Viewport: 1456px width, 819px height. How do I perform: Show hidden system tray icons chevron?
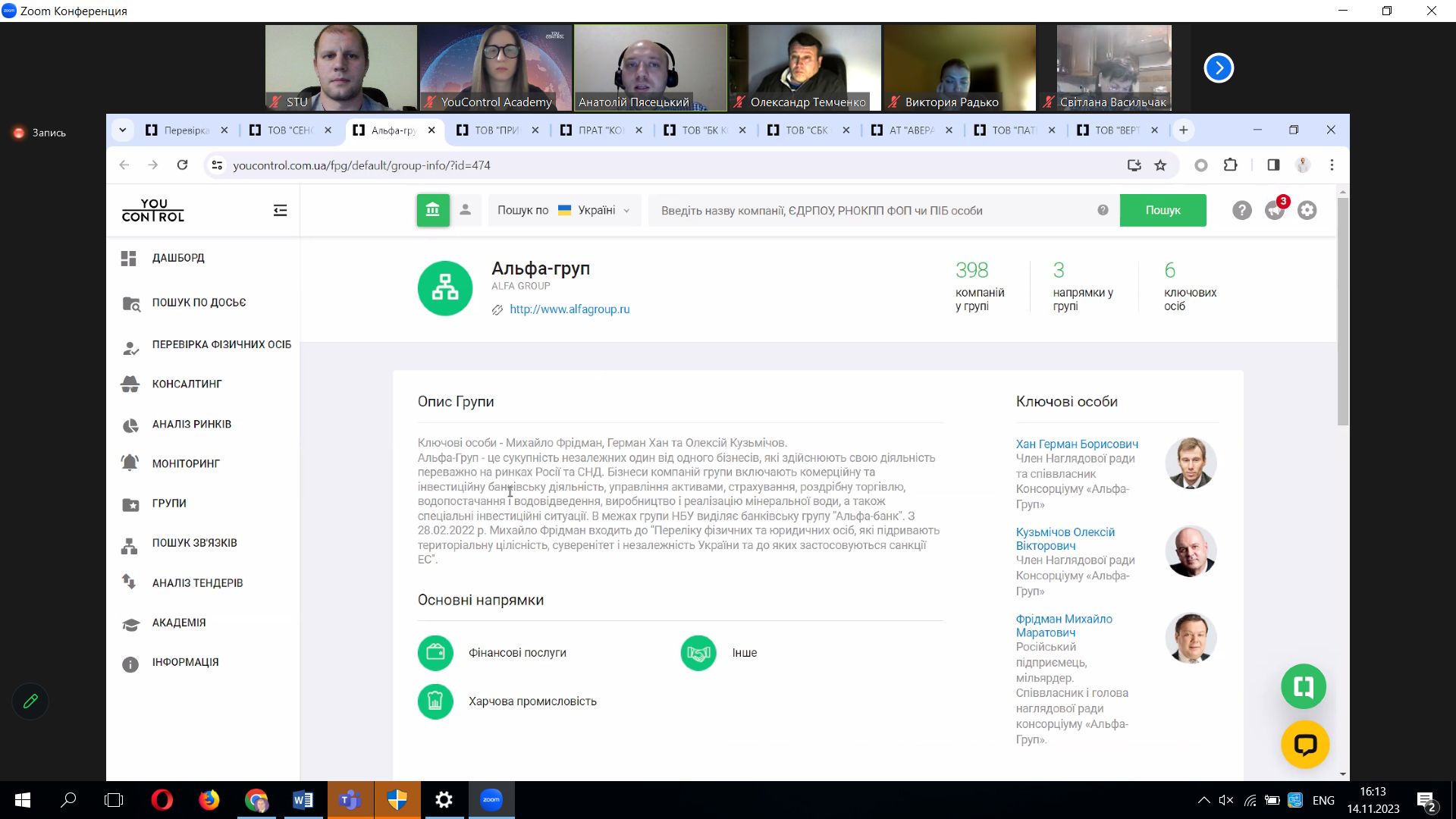[x=1203, y=800]
